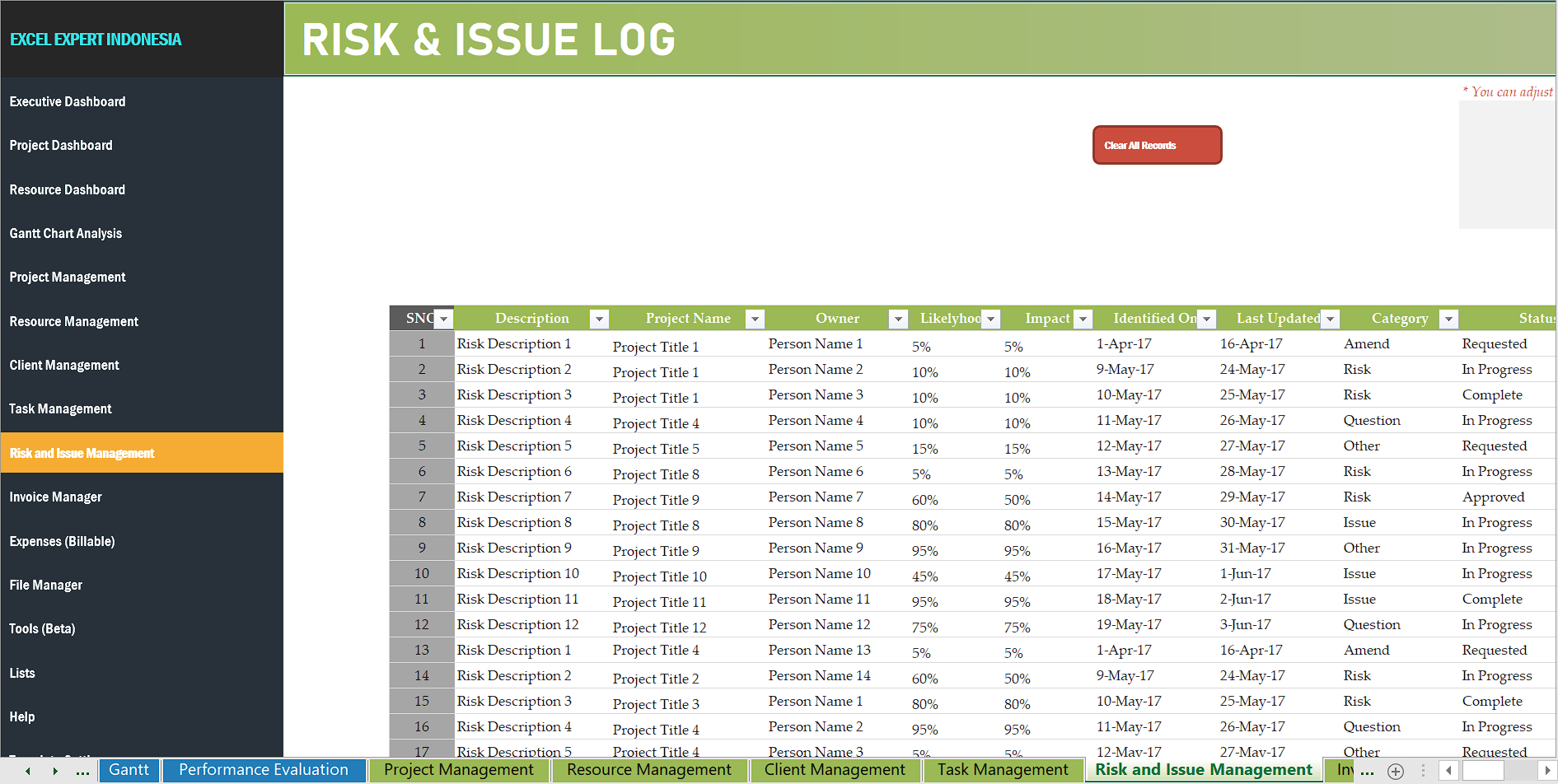Viewport: 1558px width, 784px height.
Task: Show hidden sheets via left ellipsis
Action: [x=82, y=772]
